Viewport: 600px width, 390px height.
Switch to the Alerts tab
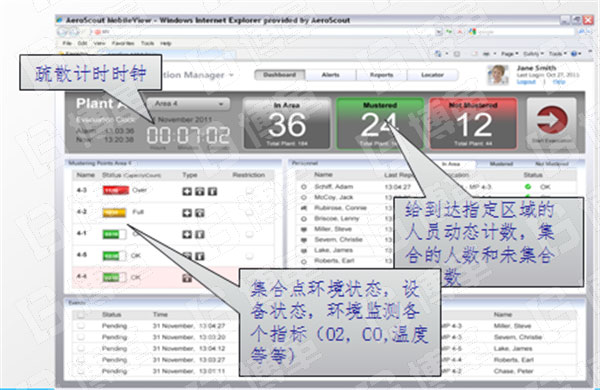pyautogui.click(x=331, y=75)
